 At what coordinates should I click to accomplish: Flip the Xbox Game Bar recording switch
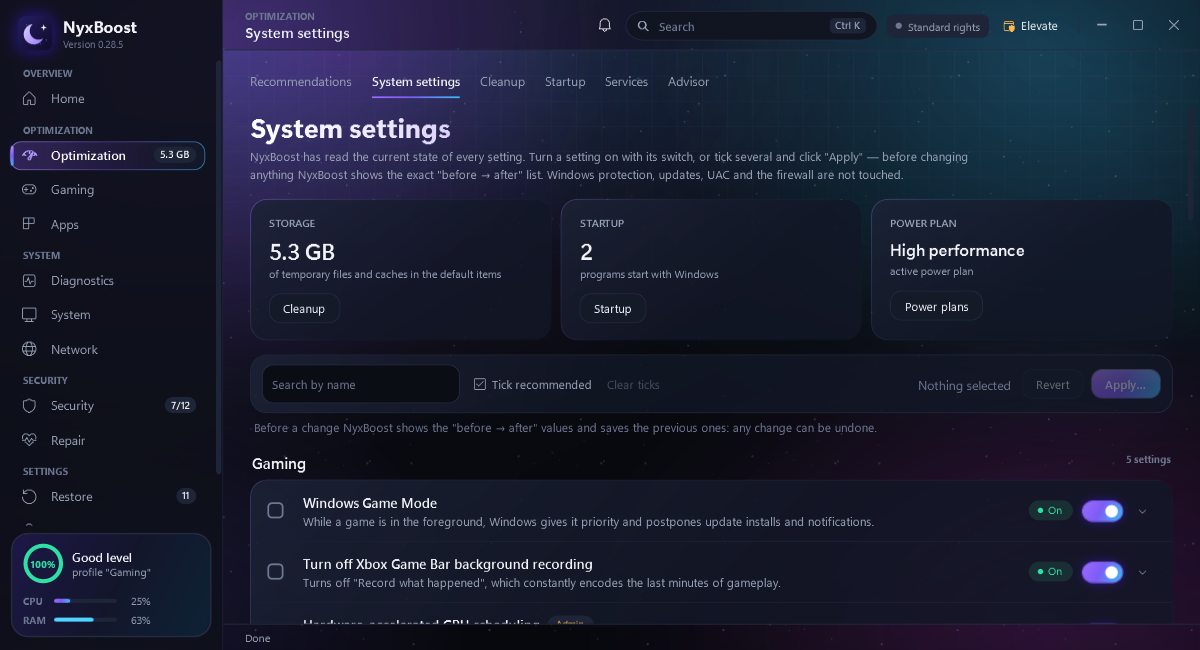click(1102, 572)
